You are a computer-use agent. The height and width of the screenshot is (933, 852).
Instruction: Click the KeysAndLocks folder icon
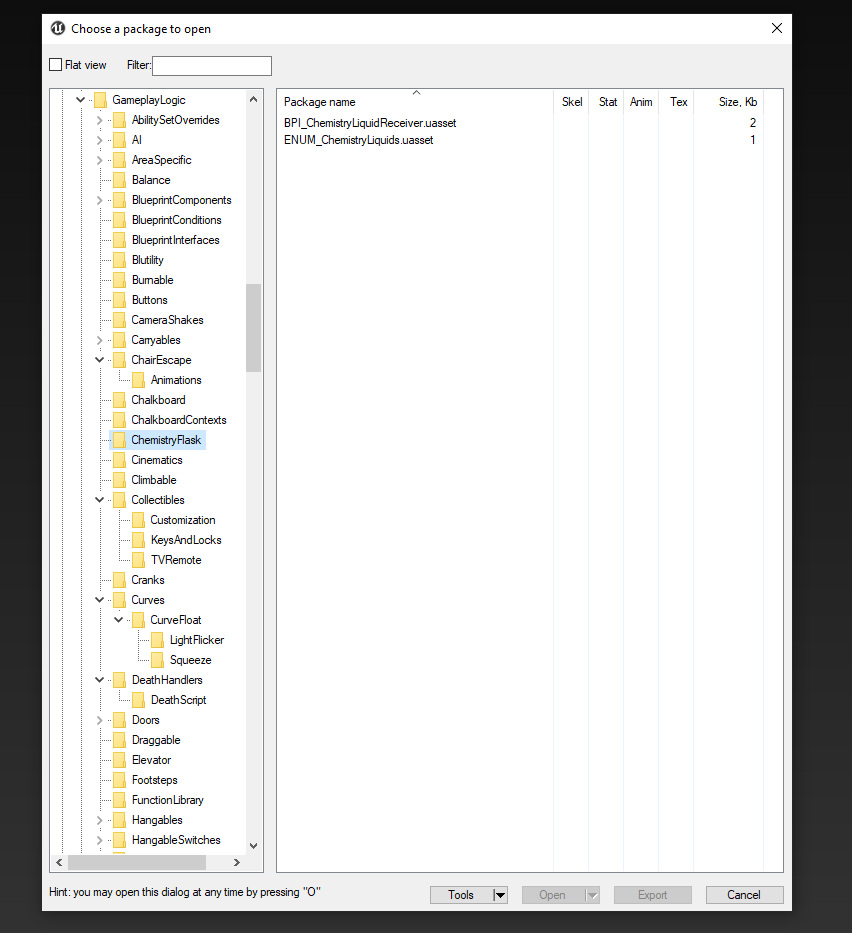139,540
